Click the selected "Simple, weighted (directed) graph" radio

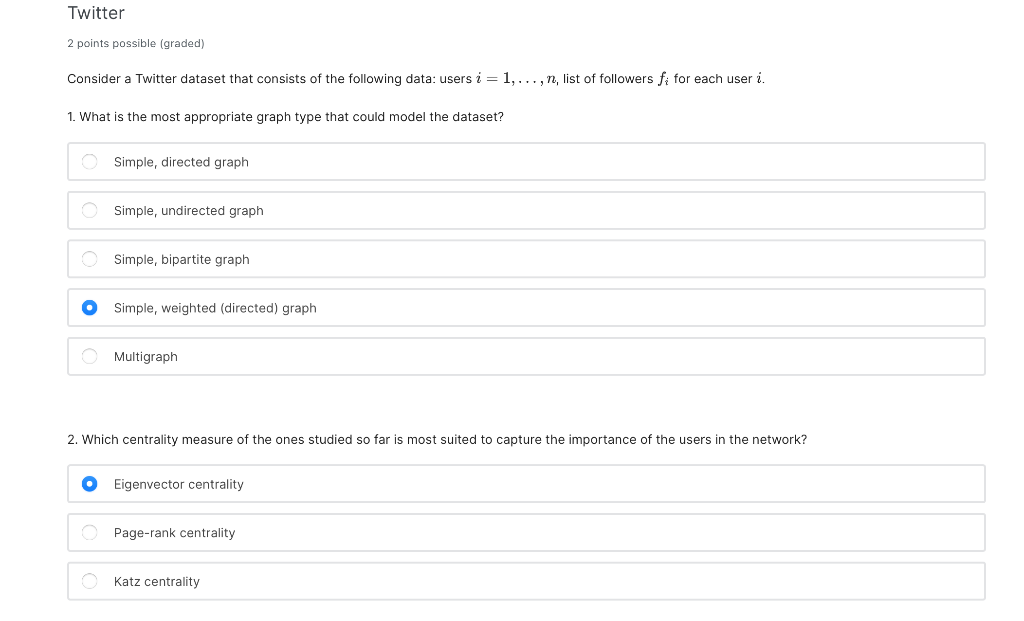(89, 308)
